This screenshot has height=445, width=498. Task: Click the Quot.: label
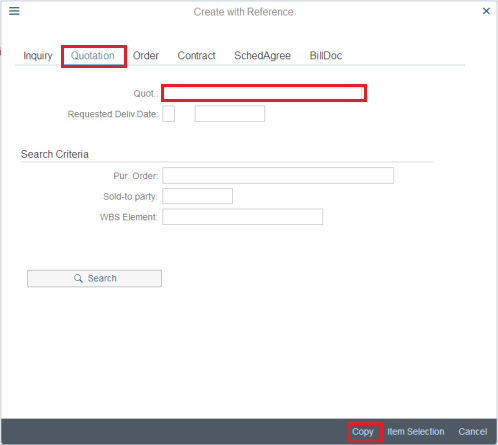[146, 93]
